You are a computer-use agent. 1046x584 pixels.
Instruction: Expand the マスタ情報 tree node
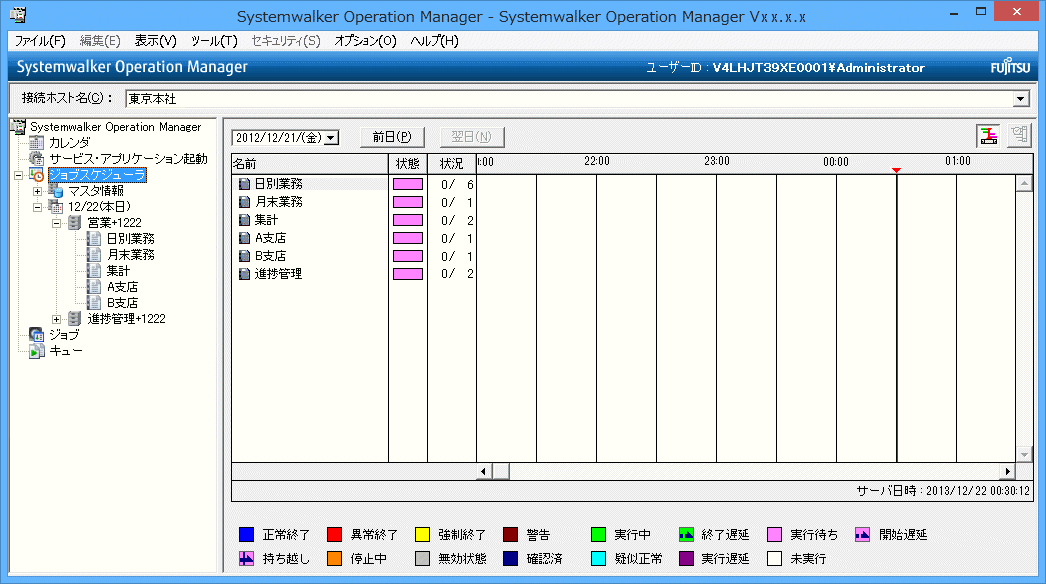(37, 191)
